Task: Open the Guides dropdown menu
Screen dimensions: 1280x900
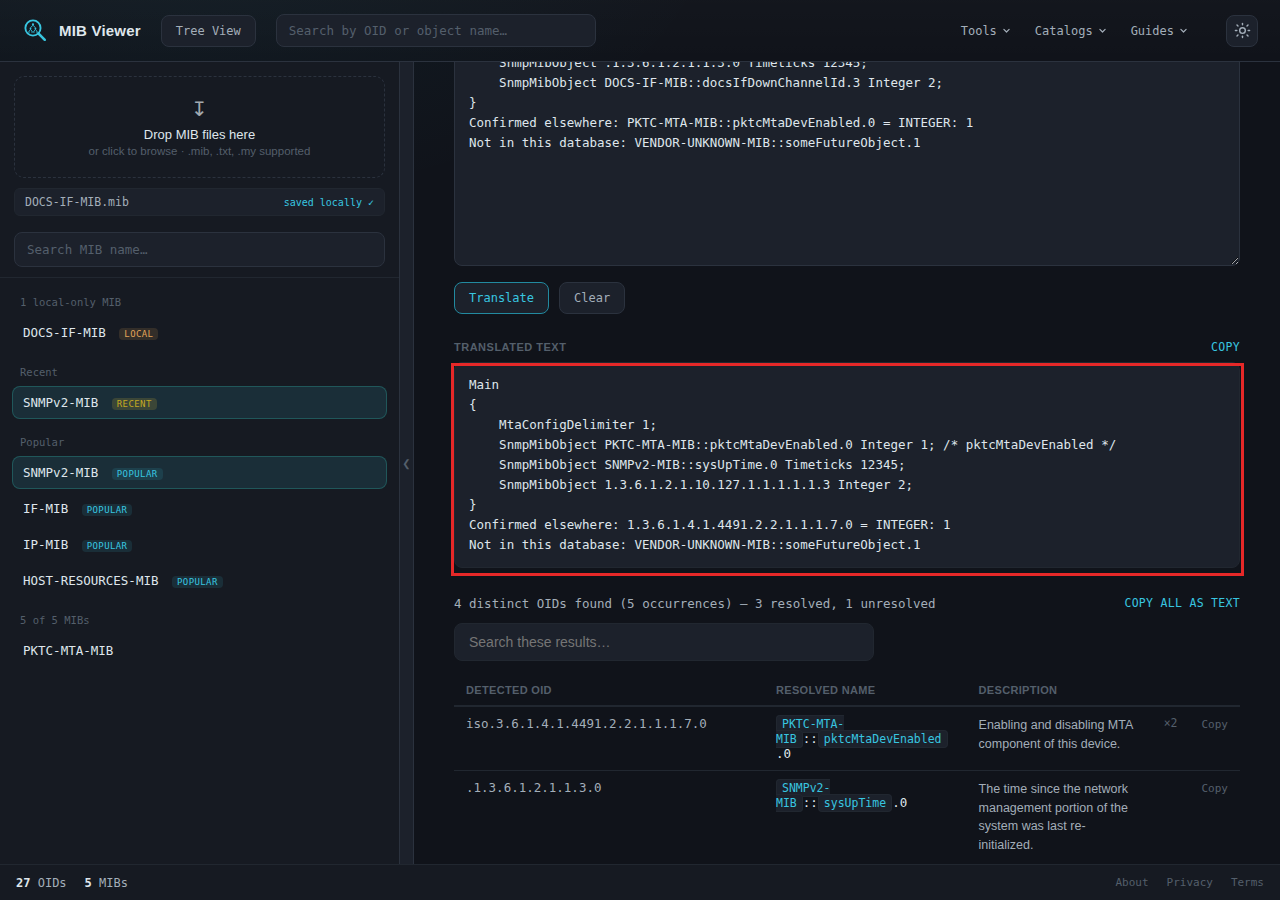Action: [1159, 31]
